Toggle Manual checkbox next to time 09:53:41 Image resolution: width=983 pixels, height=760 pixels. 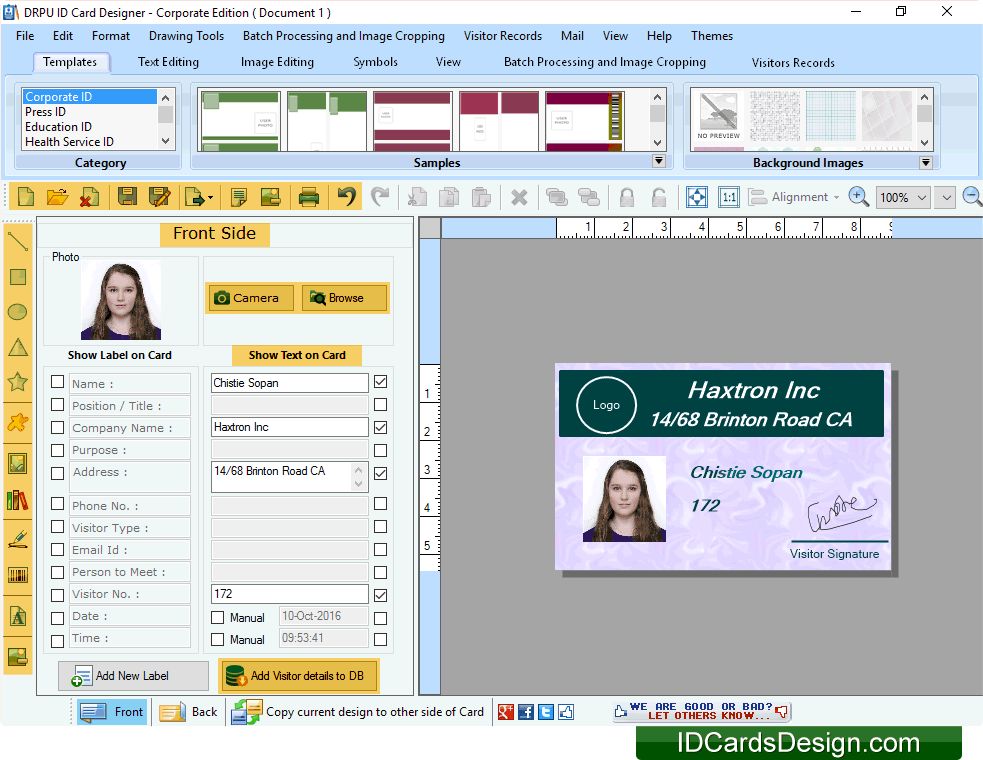point(218,640)
